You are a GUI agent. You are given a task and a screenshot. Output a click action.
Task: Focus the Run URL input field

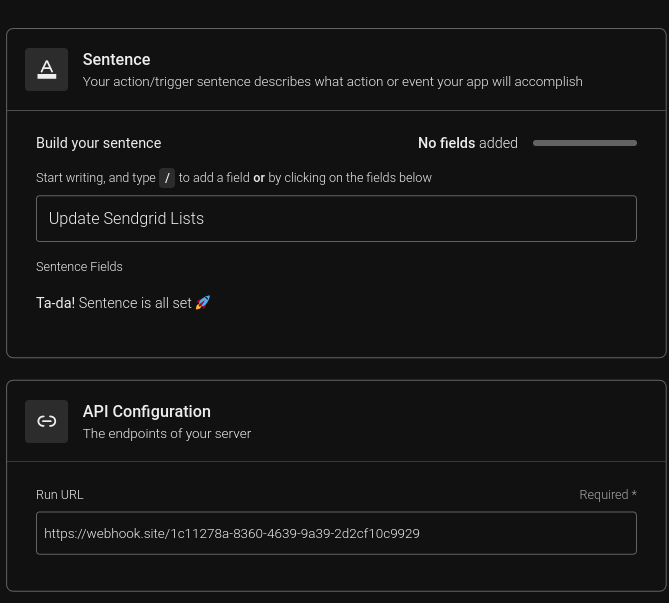click(336, 533)
